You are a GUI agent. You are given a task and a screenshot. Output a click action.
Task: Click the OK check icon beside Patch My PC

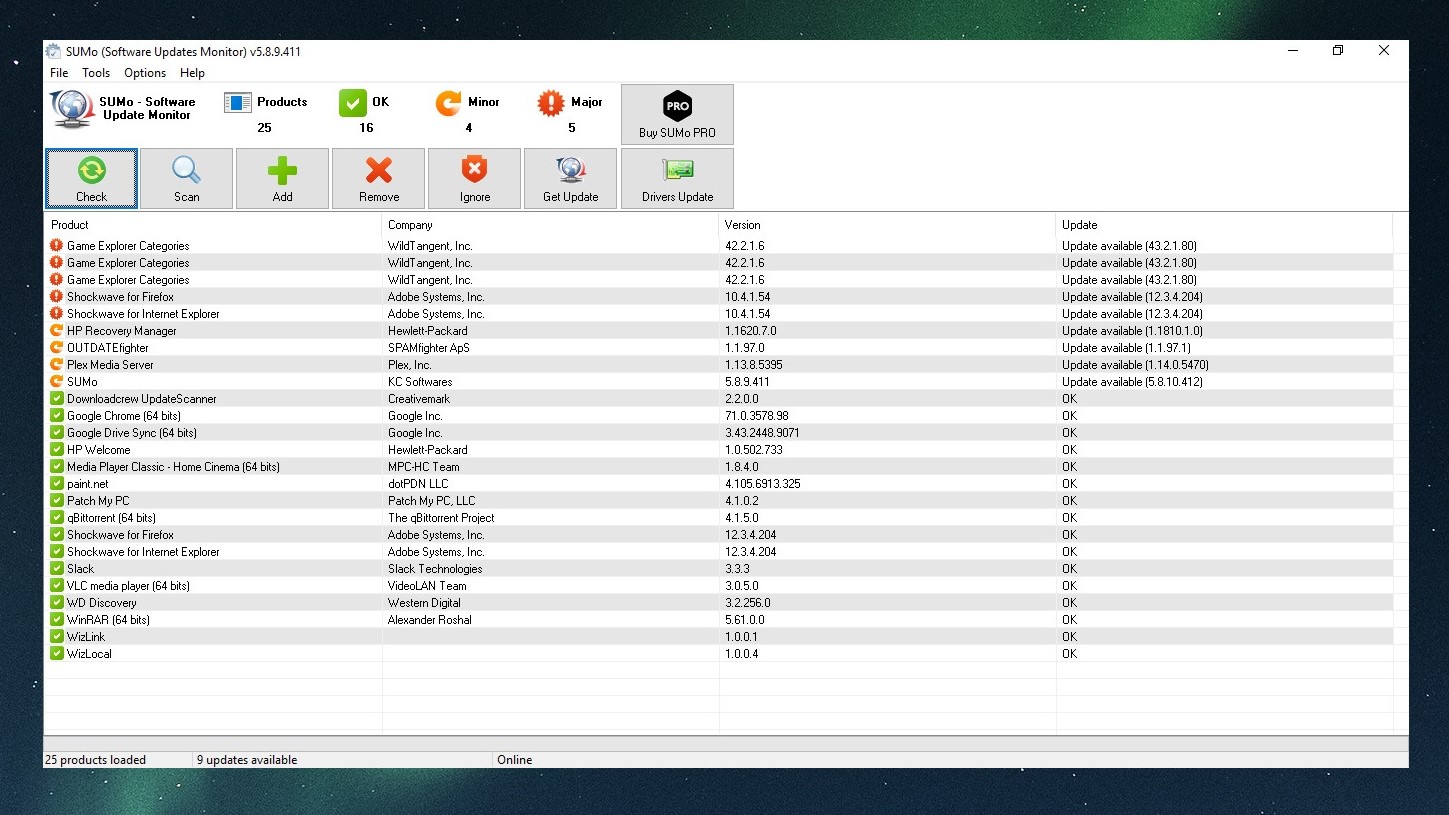coord(57,501)
